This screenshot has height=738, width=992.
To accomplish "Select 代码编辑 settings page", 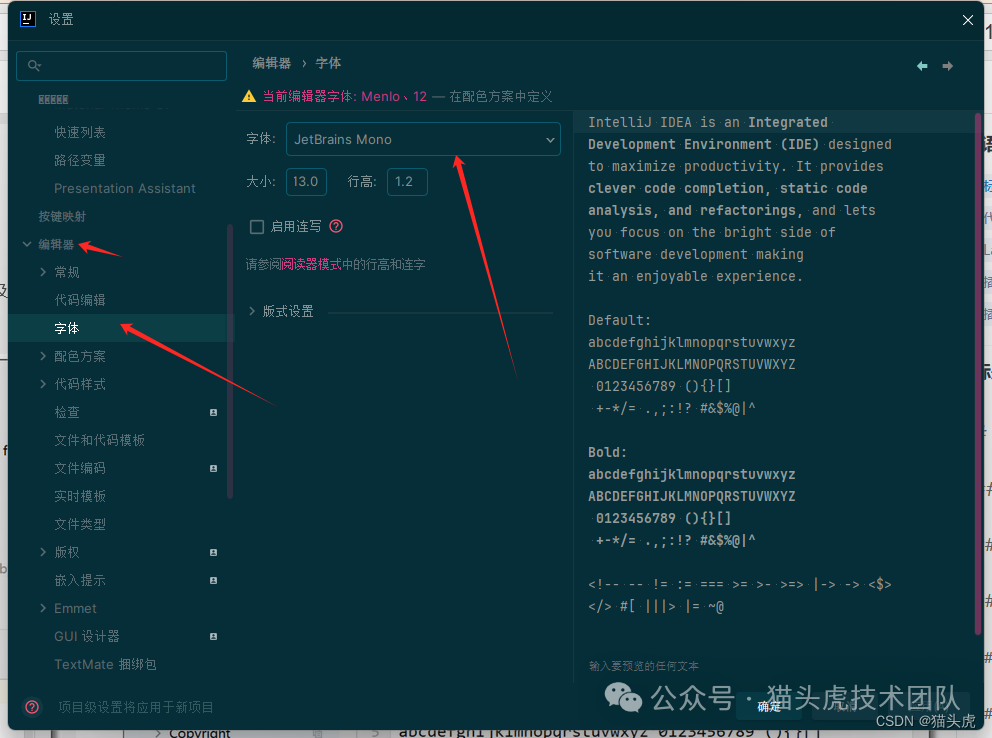I will click(80, 300).
